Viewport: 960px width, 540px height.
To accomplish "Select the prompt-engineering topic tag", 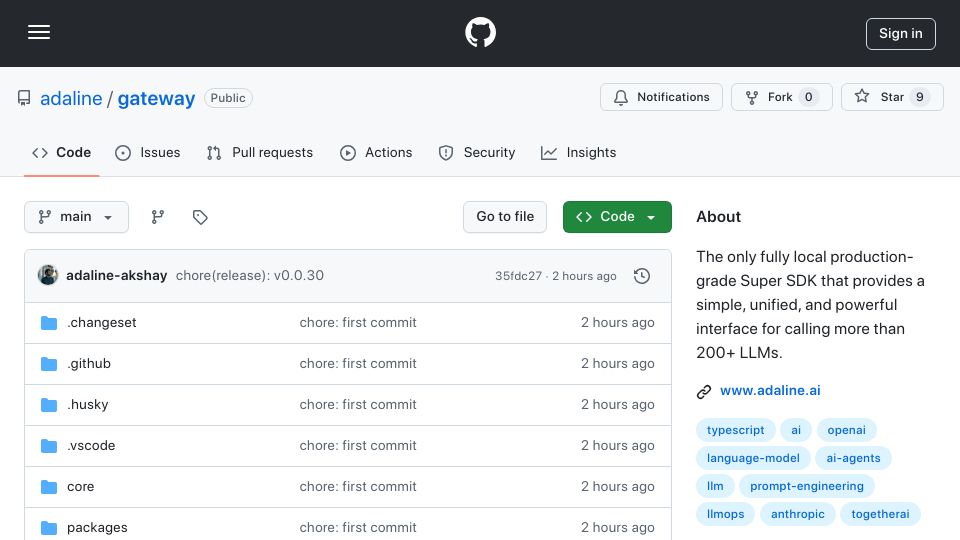I will (807, 486).
